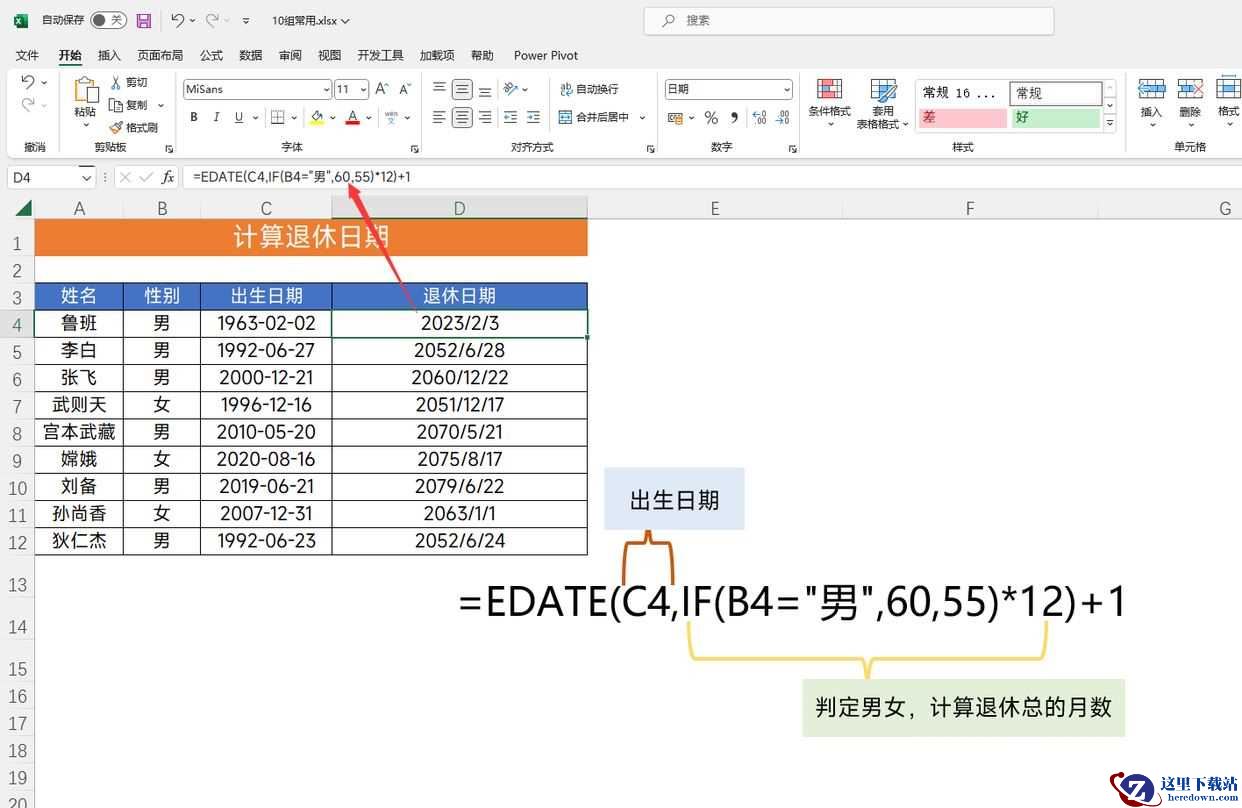The image size is (1242, 808).
Task: Switch to 数据 Data tab
Action: 251,55
